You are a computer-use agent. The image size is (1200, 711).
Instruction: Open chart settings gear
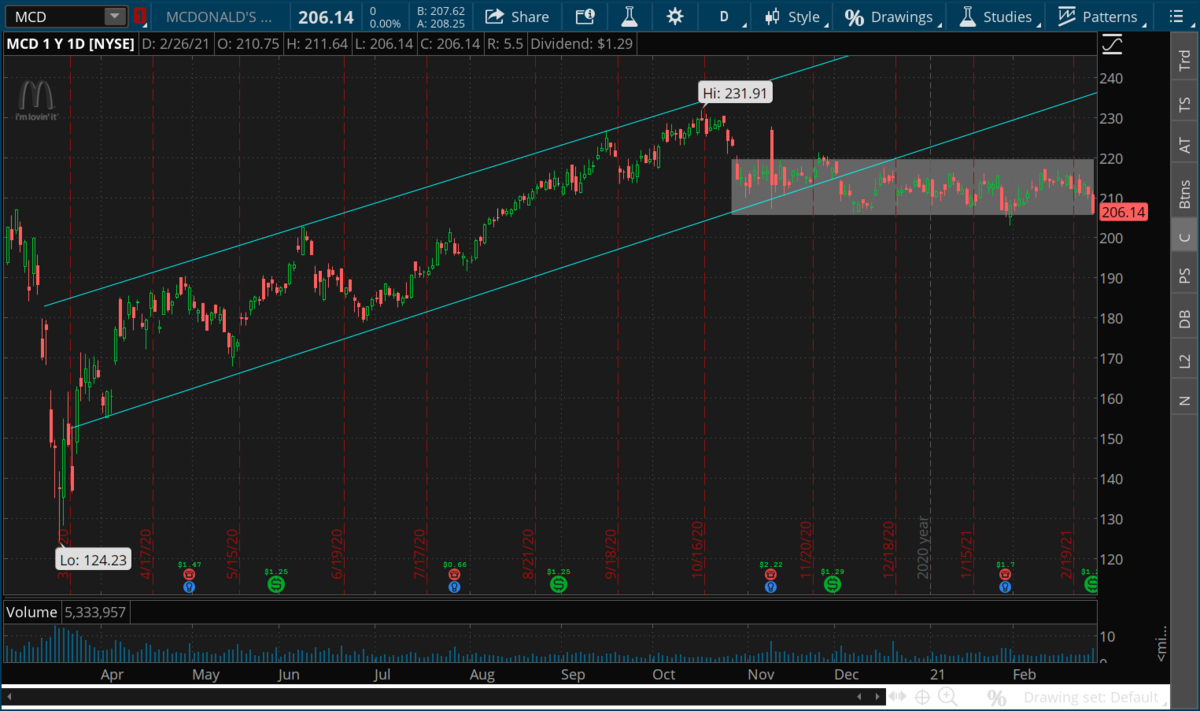(x=675, y=16)
